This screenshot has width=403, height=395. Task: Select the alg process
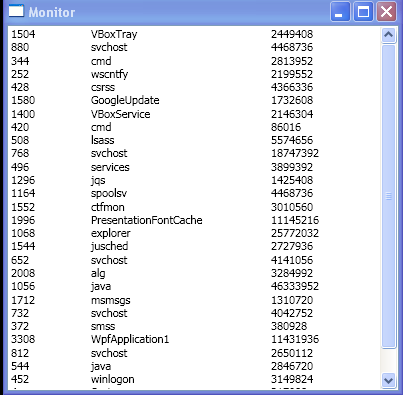[98, 273]
